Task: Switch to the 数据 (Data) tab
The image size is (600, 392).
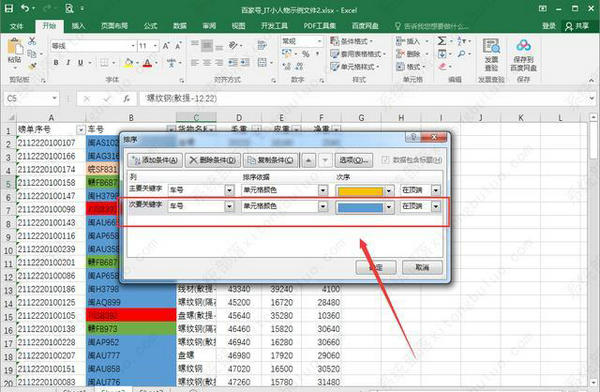Action: 179,26
